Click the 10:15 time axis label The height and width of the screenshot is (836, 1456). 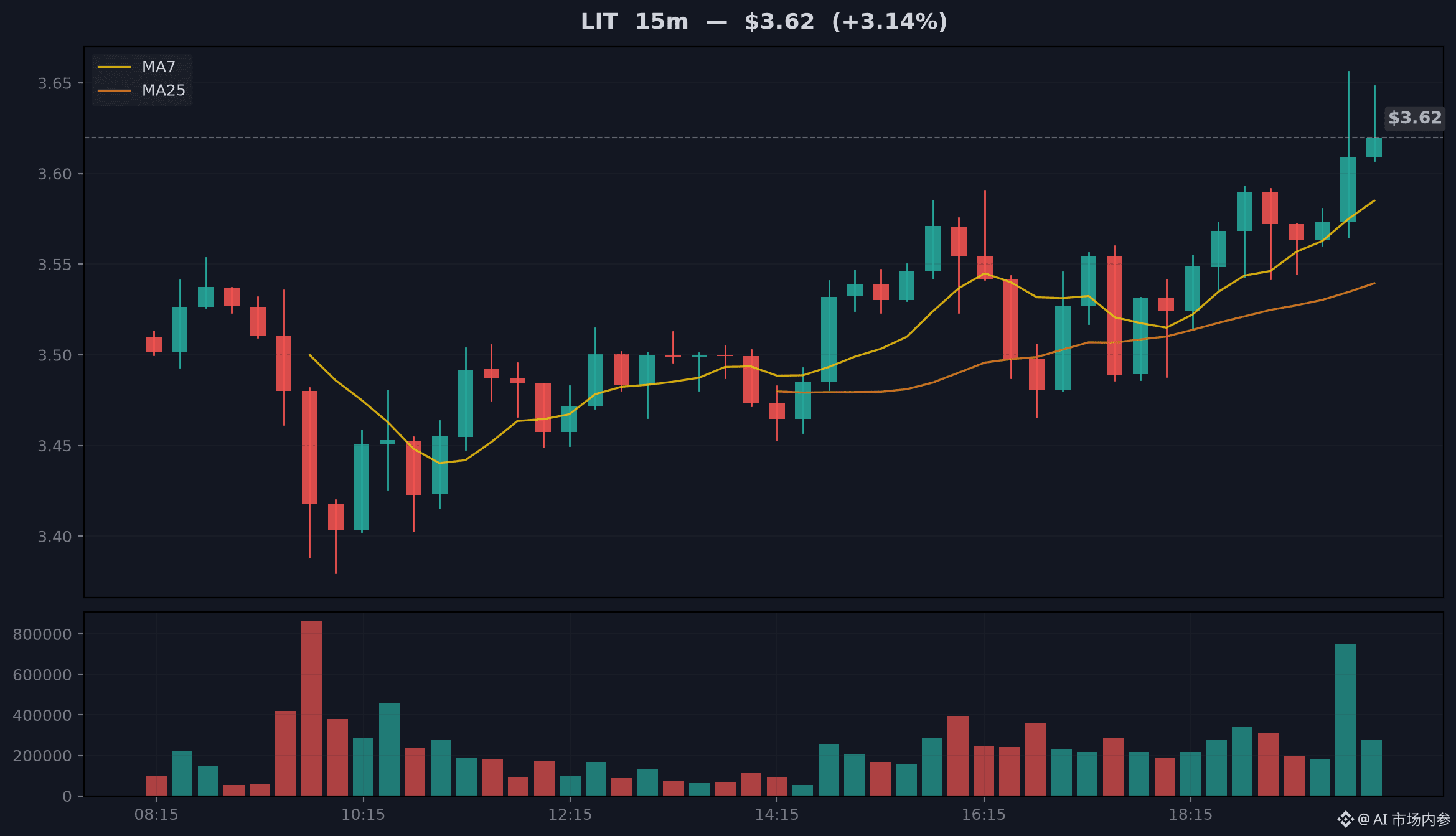click(363, 814)
